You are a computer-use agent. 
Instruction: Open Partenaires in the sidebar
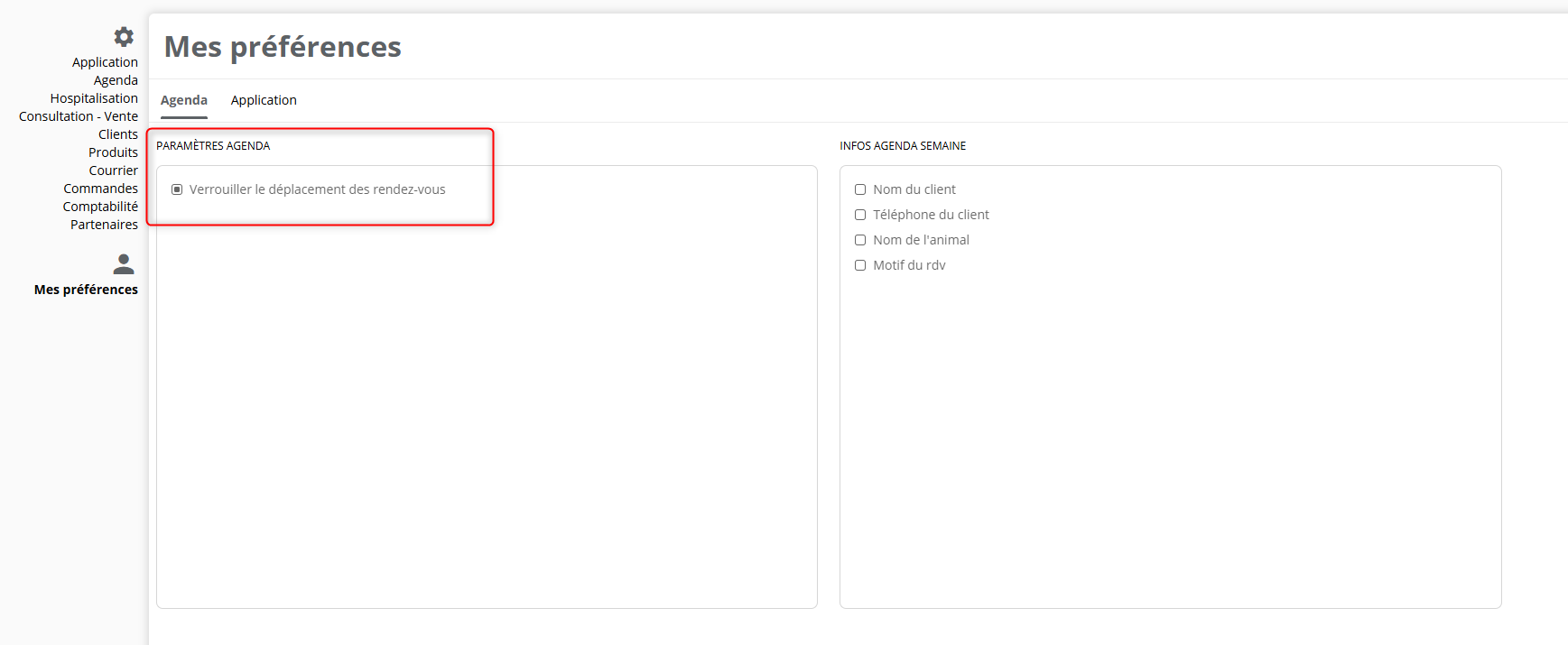click(104, 225)
